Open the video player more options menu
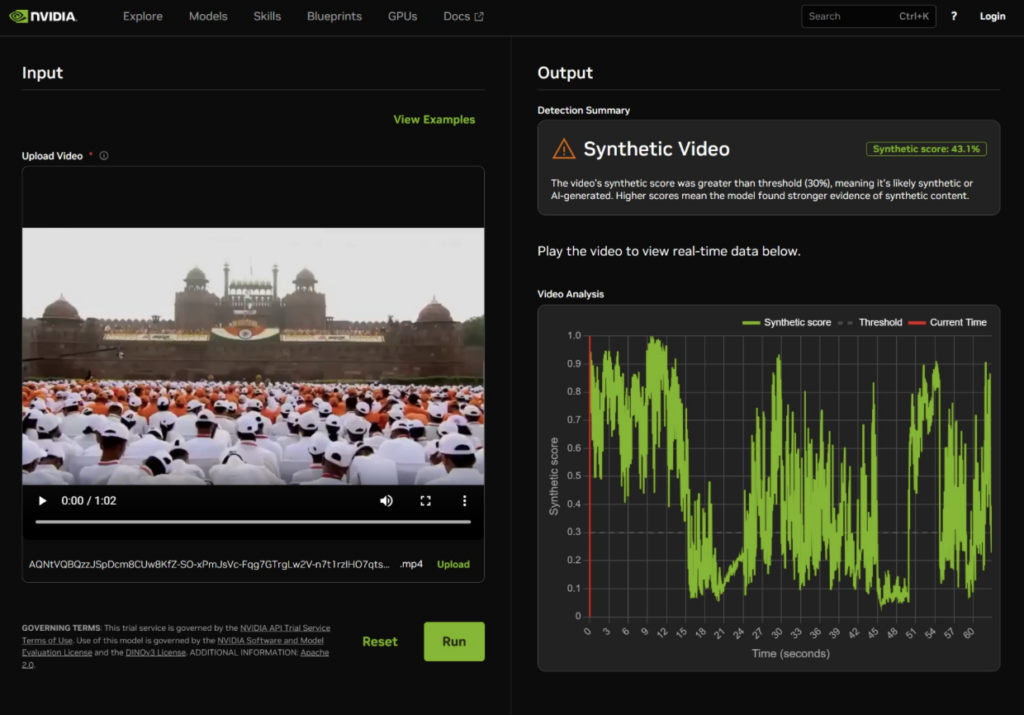 (x=464, y=501)
